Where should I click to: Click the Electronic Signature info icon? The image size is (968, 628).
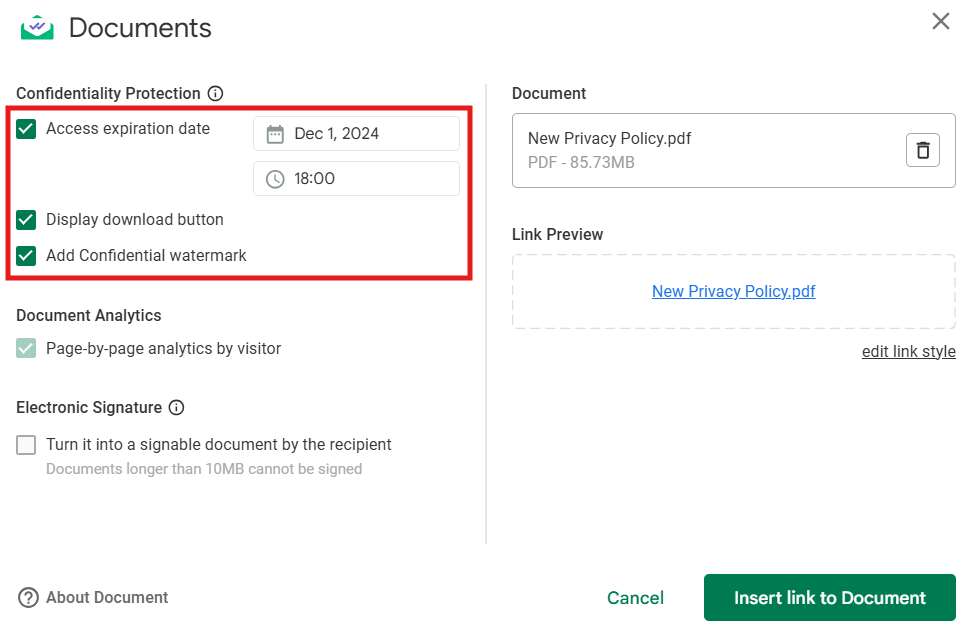point(176,407)
